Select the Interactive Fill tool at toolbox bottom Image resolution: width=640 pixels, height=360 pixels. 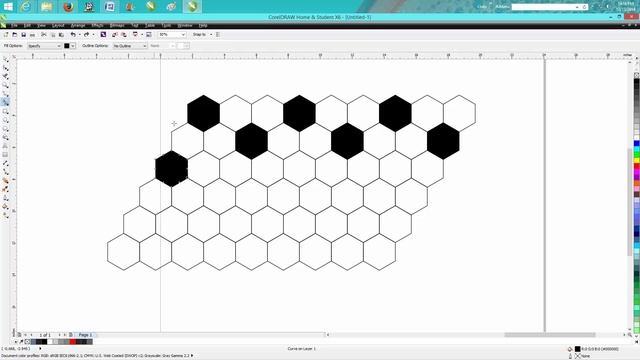5,215
